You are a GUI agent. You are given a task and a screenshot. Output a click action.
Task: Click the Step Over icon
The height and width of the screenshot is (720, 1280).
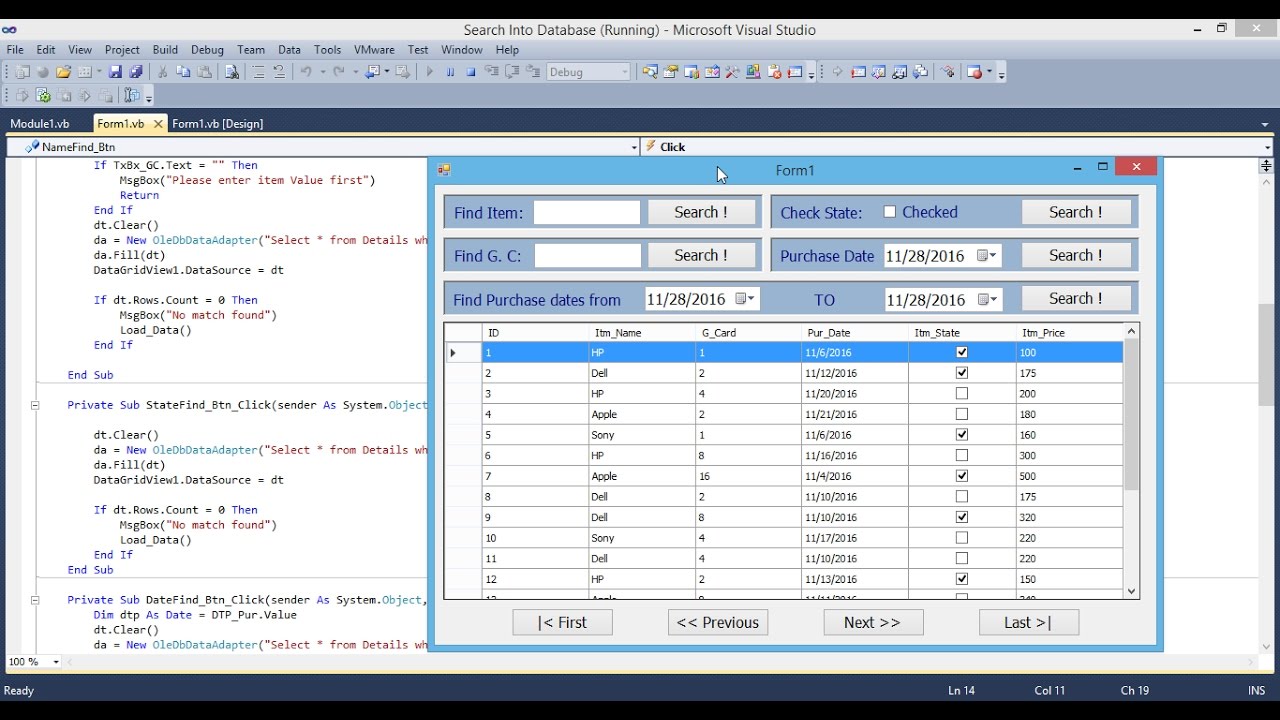pyautogui.click(x=512, y=72)
